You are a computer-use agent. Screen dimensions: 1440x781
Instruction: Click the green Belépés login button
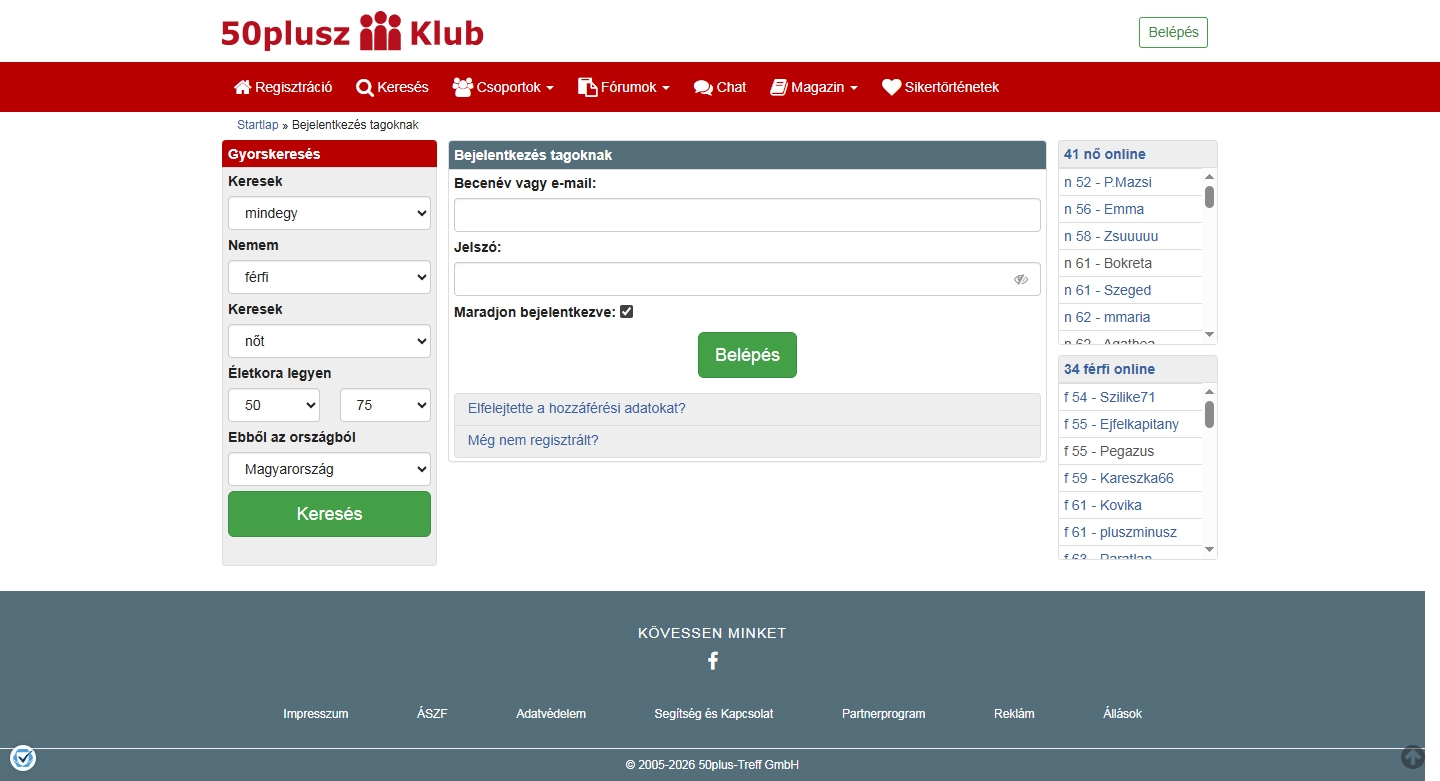pyautogui.click(x=747, y=354)
